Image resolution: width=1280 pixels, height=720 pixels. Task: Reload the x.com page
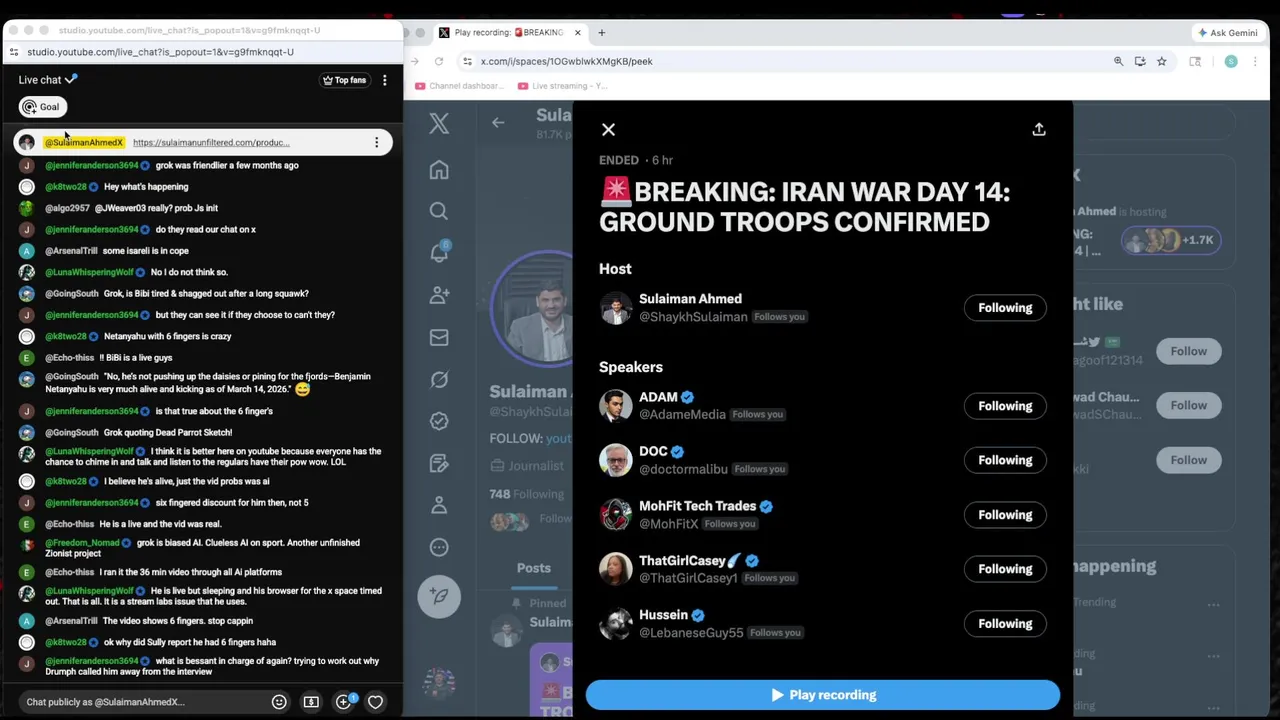pyautogui.click(x=439, y=61)
